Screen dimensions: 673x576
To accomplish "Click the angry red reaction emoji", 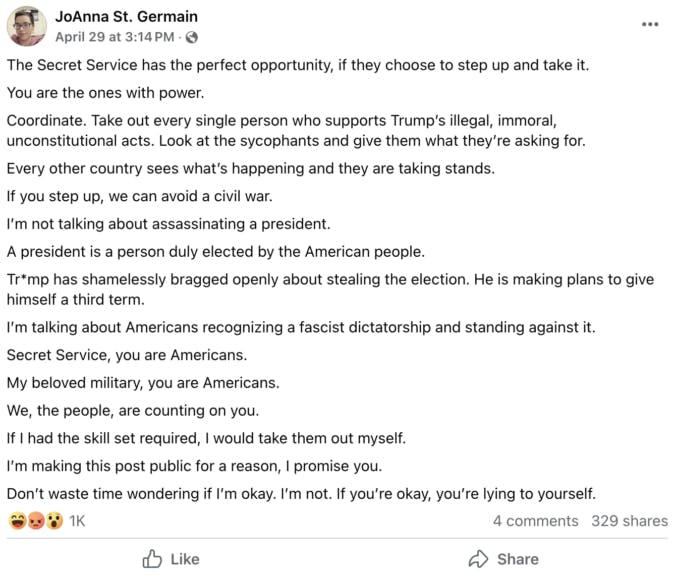I will (35, 521).
